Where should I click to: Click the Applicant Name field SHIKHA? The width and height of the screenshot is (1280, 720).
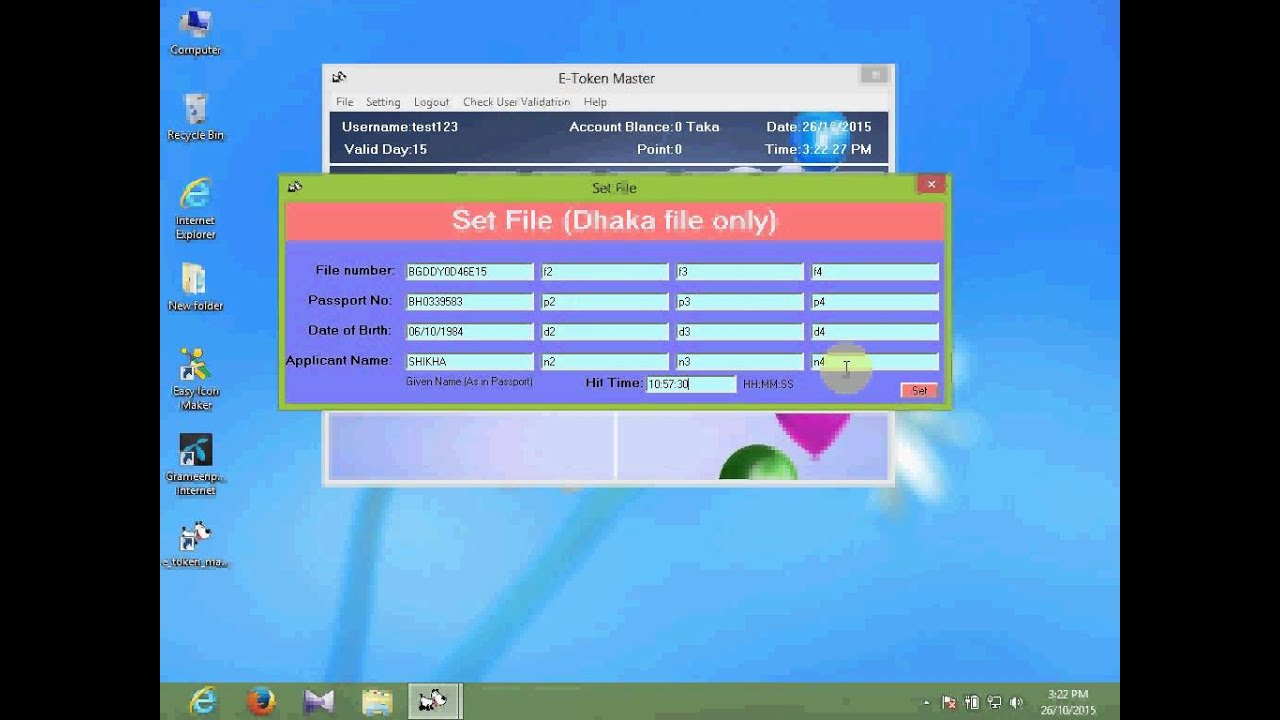(x=469, y=361)
